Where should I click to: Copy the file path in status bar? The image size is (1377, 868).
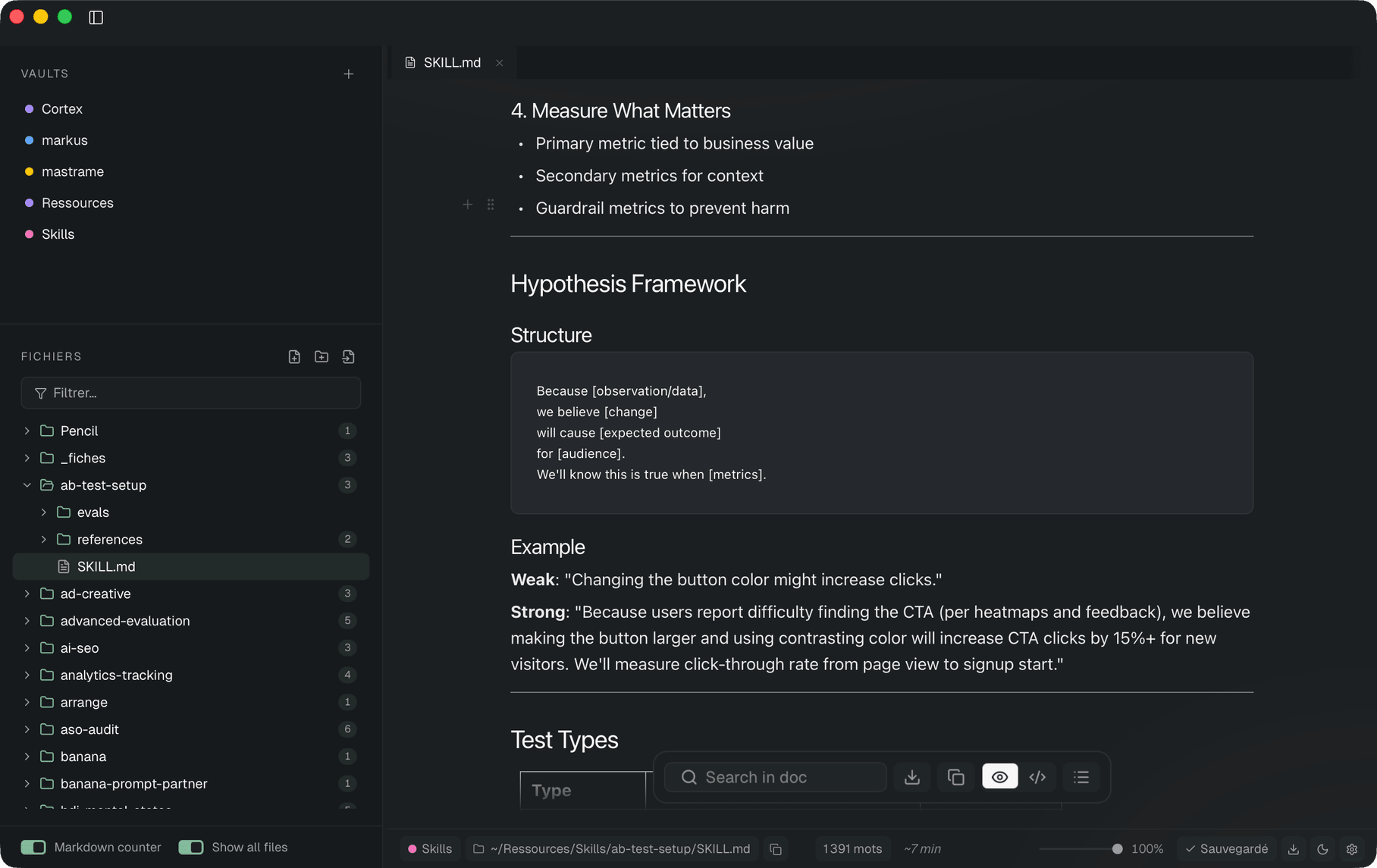click(x=776, y=849)
